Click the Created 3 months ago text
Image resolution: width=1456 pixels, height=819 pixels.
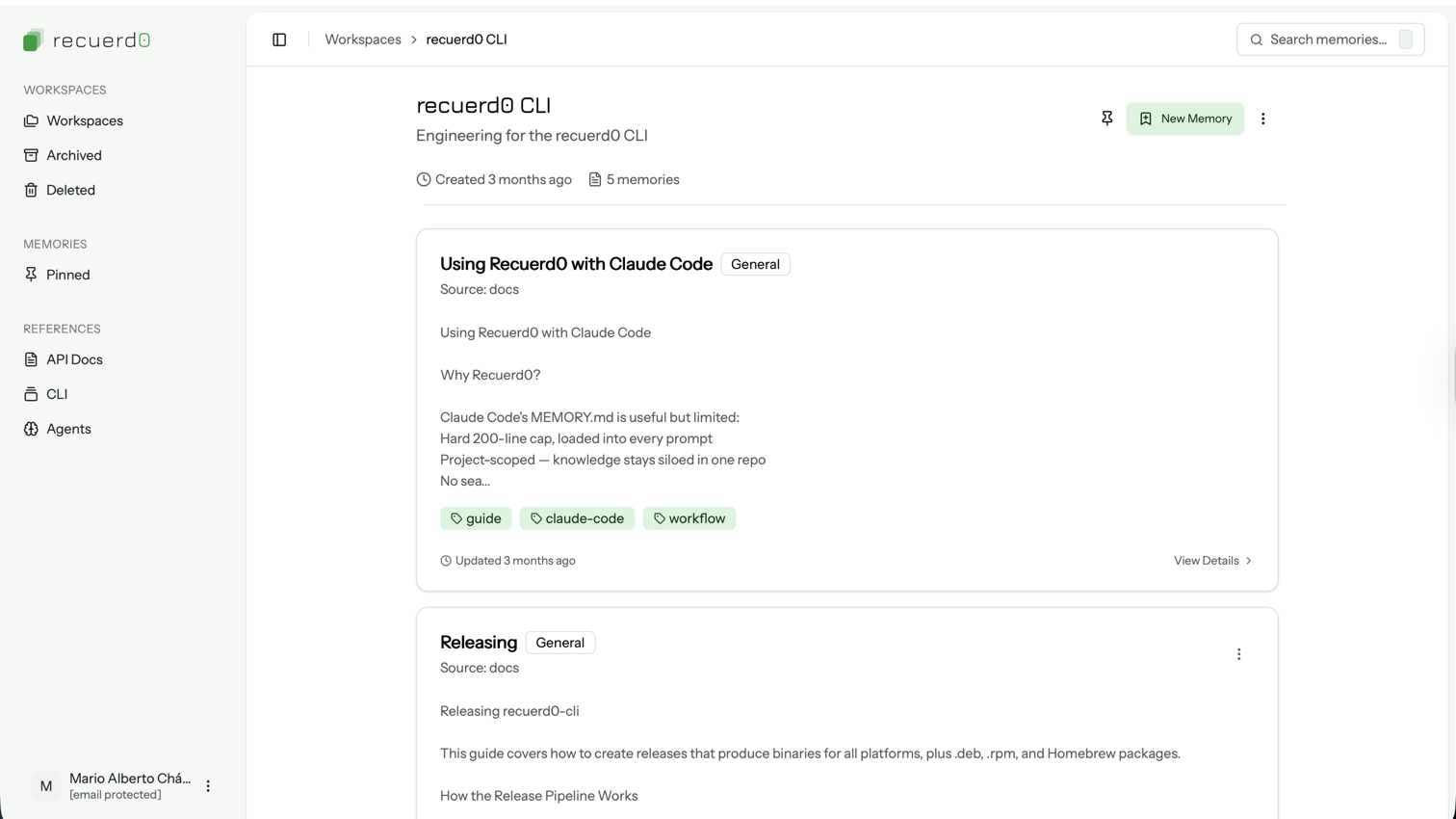click(x=503, y=179)
